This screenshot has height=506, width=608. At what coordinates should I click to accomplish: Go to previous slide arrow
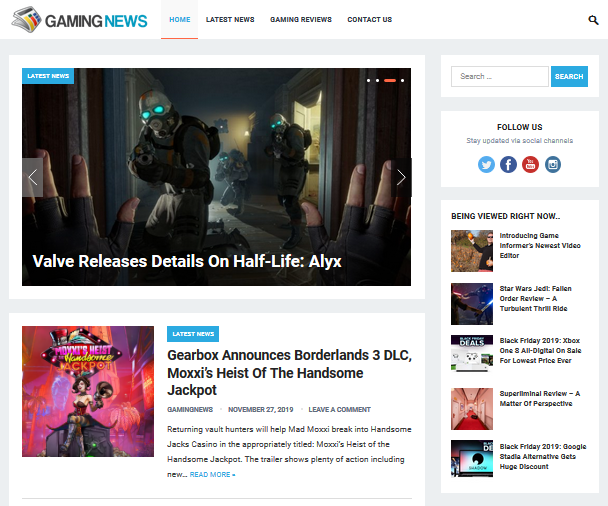click(x=33, y=177)
